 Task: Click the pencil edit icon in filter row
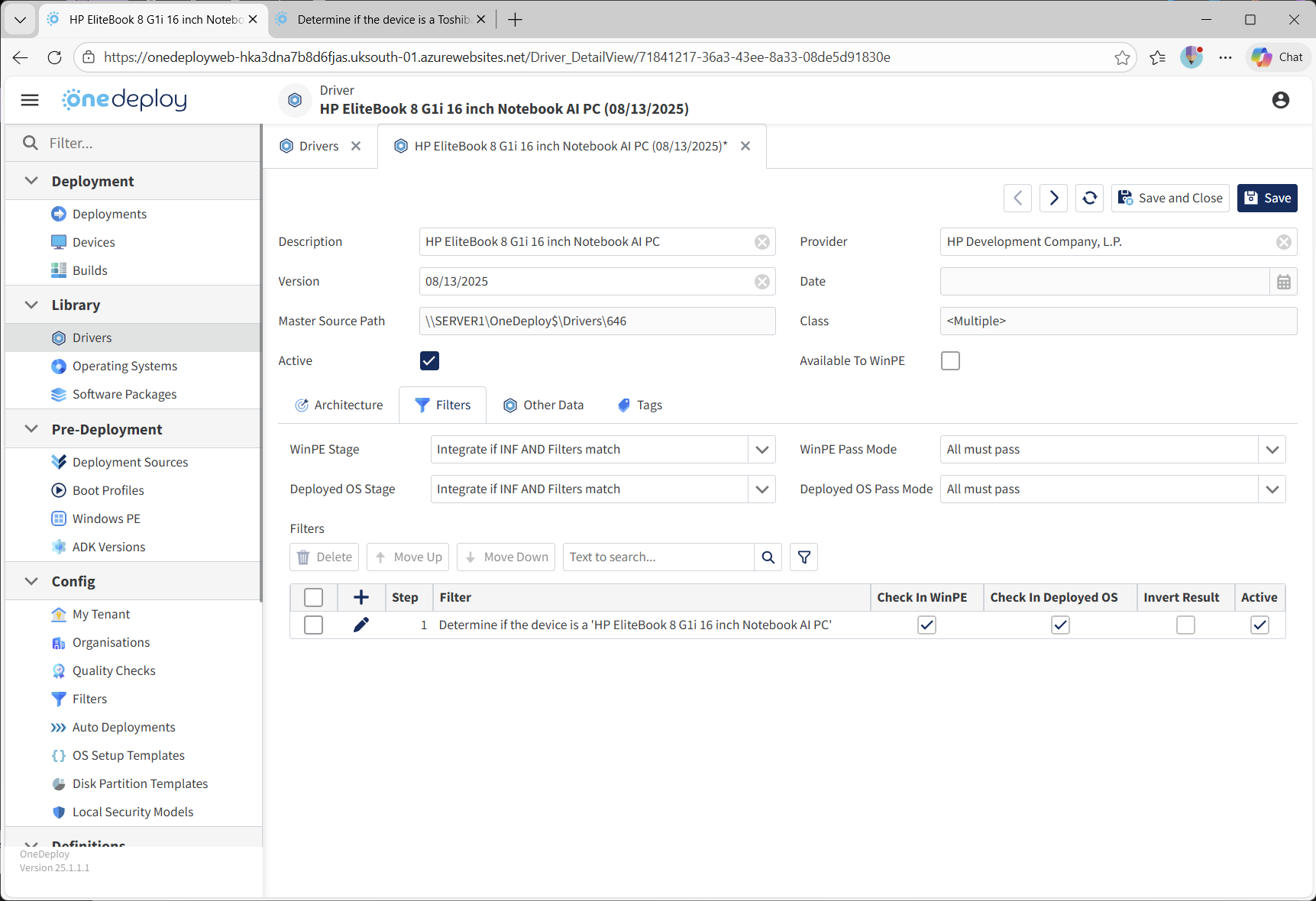[361, 625]
